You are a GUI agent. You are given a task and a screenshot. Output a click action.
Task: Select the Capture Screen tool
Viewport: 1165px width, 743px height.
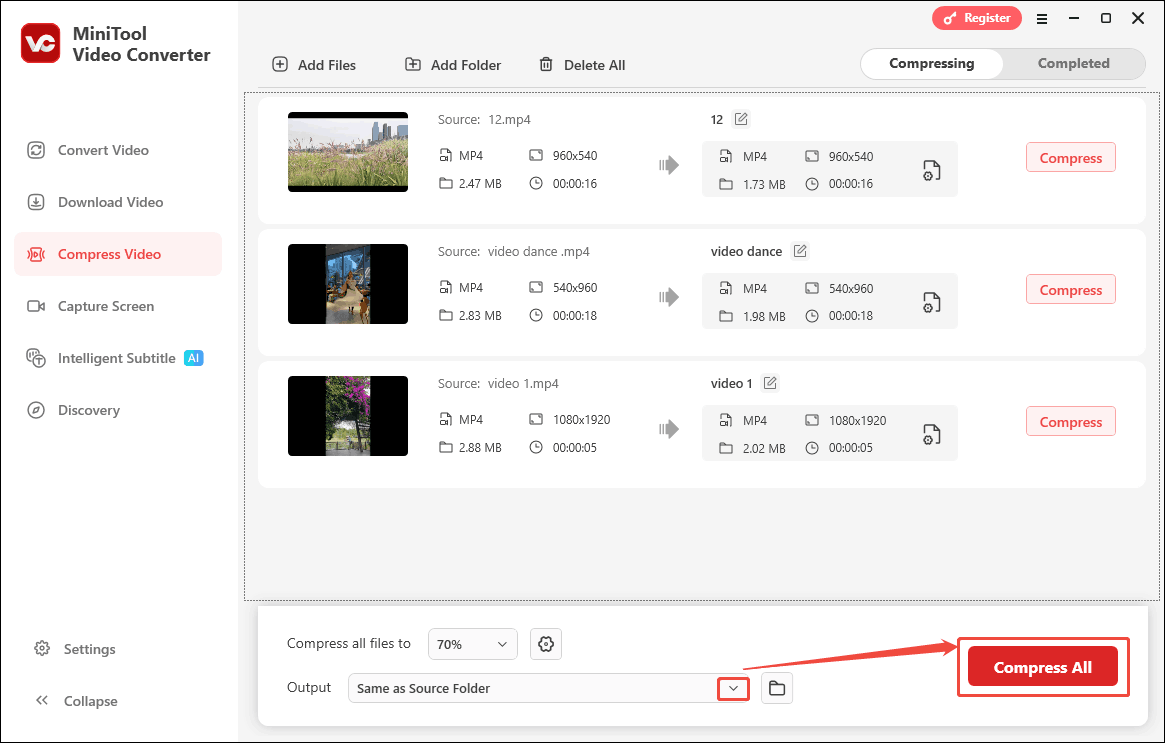click(x=36, y=305)
